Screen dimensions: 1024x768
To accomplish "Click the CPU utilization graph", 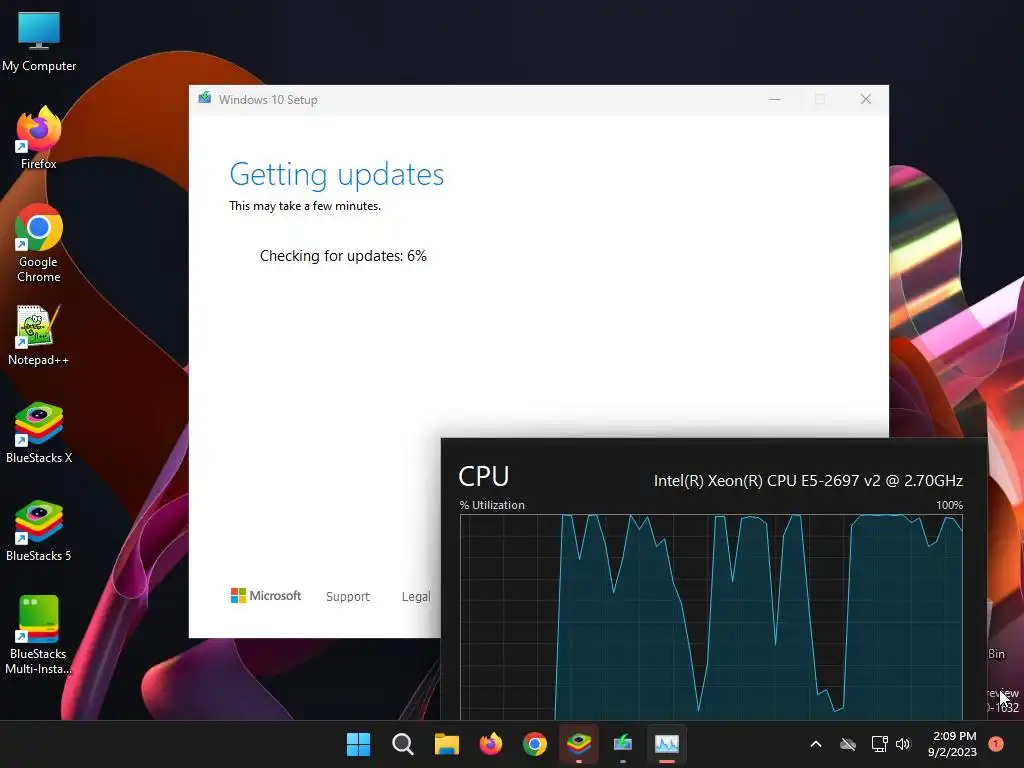I will tap(711, 616).
